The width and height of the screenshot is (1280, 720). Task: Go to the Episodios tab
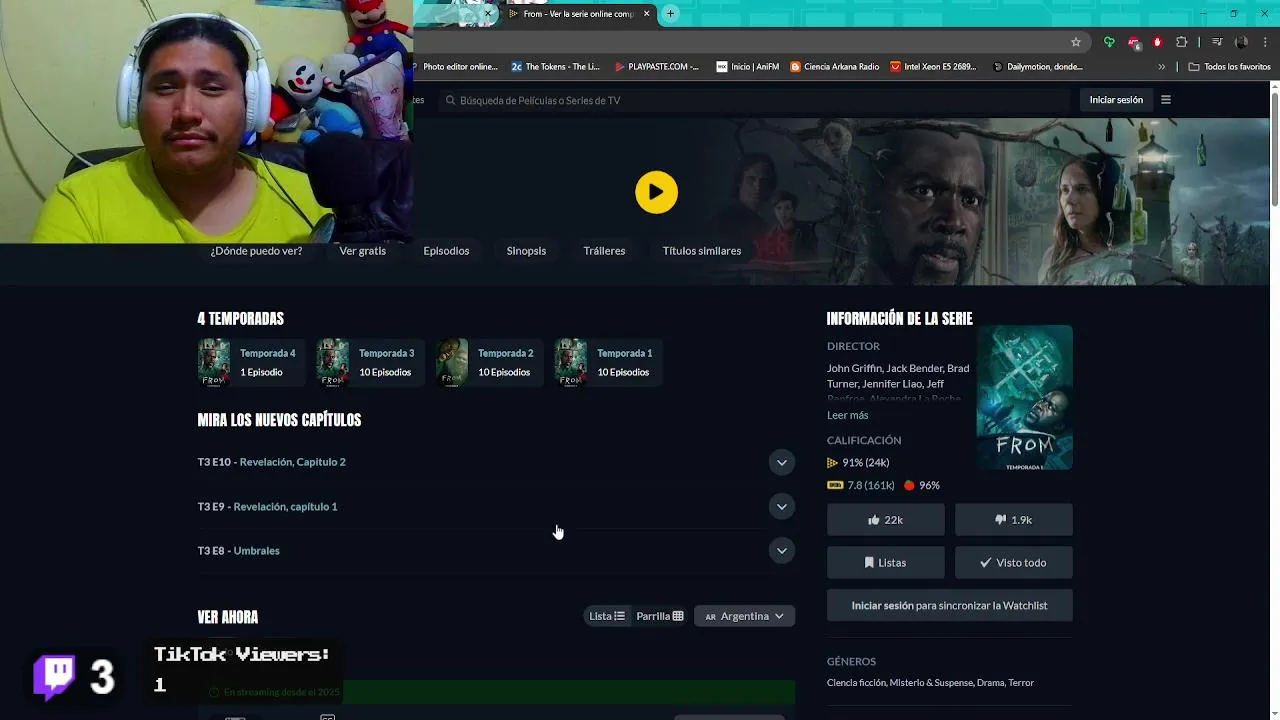click(446, 251)
